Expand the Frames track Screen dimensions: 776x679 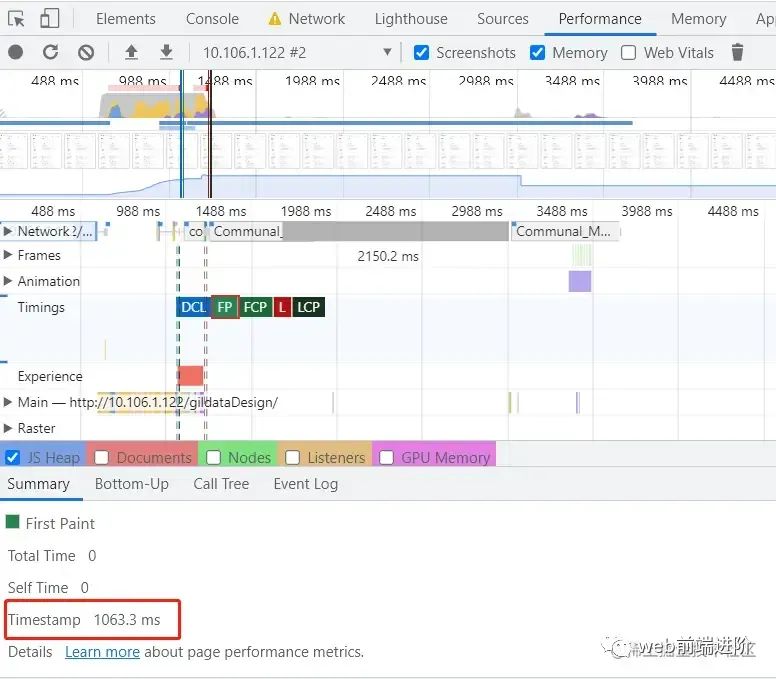(x=7, y=254)
